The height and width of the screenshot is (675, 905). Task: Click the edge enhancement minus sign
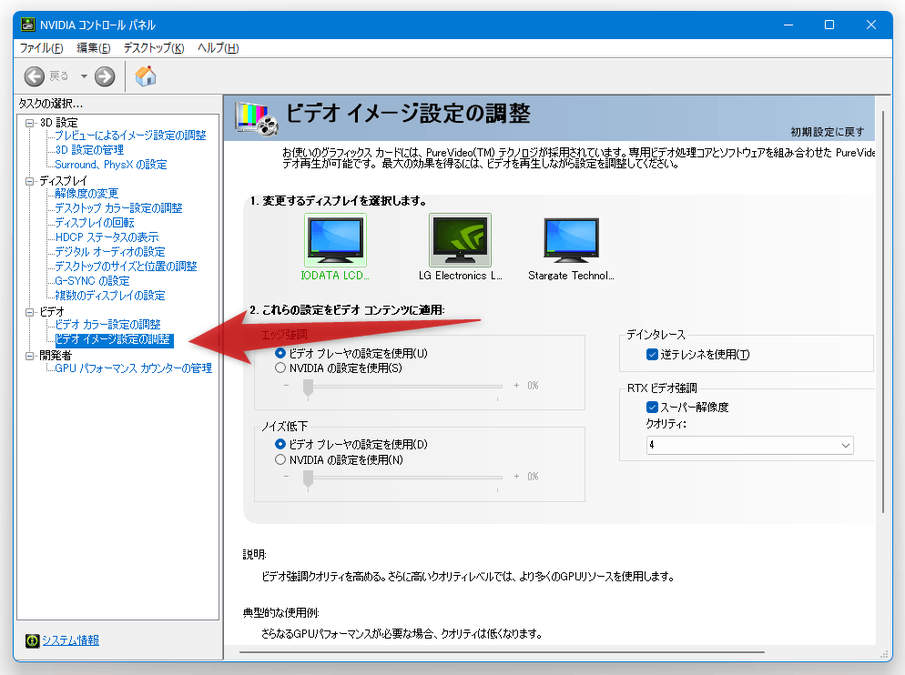coord(286,385)
